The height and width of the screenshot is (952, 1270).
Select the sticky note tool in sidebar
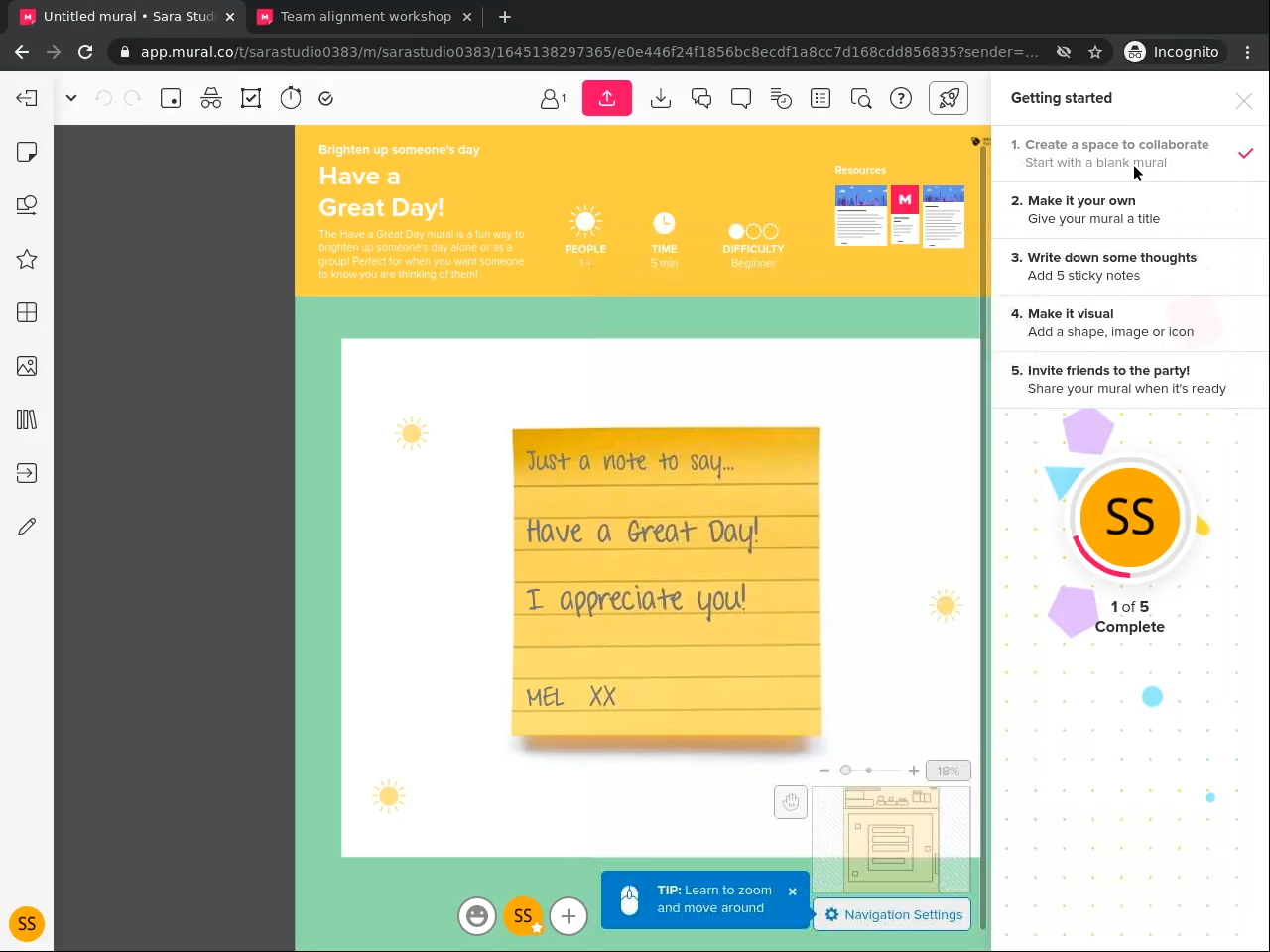[x=27, y=152]
